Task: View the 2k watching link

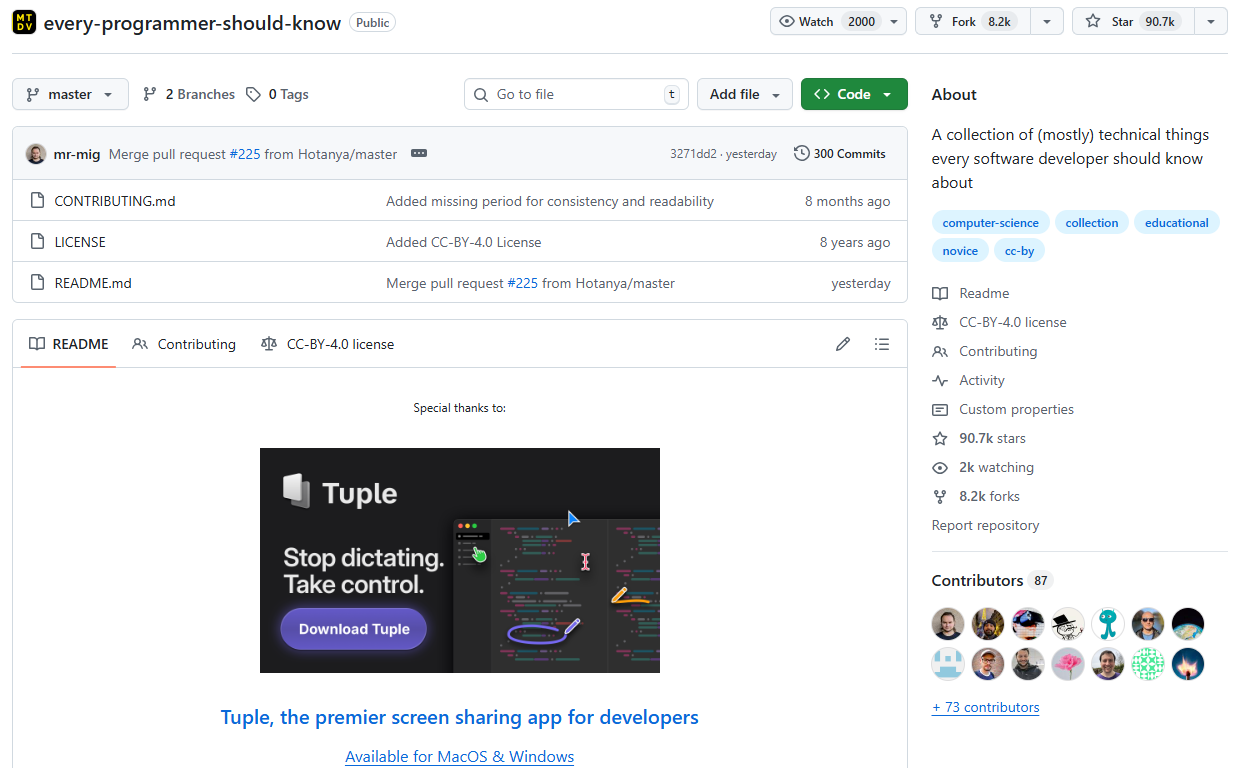Action: click(983, 467)
